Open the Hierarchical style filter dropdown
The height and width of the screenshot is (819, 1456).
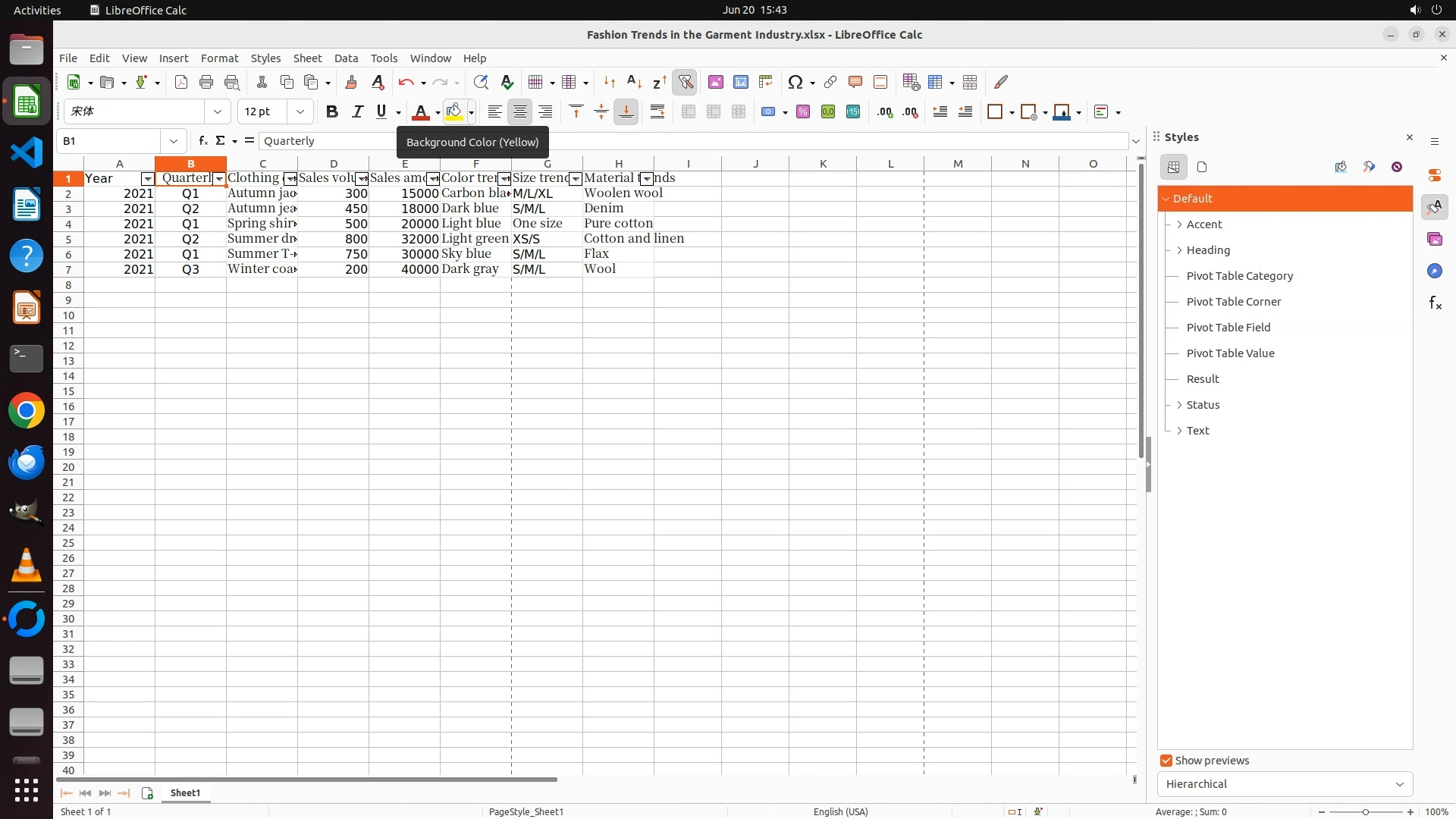1285,784
